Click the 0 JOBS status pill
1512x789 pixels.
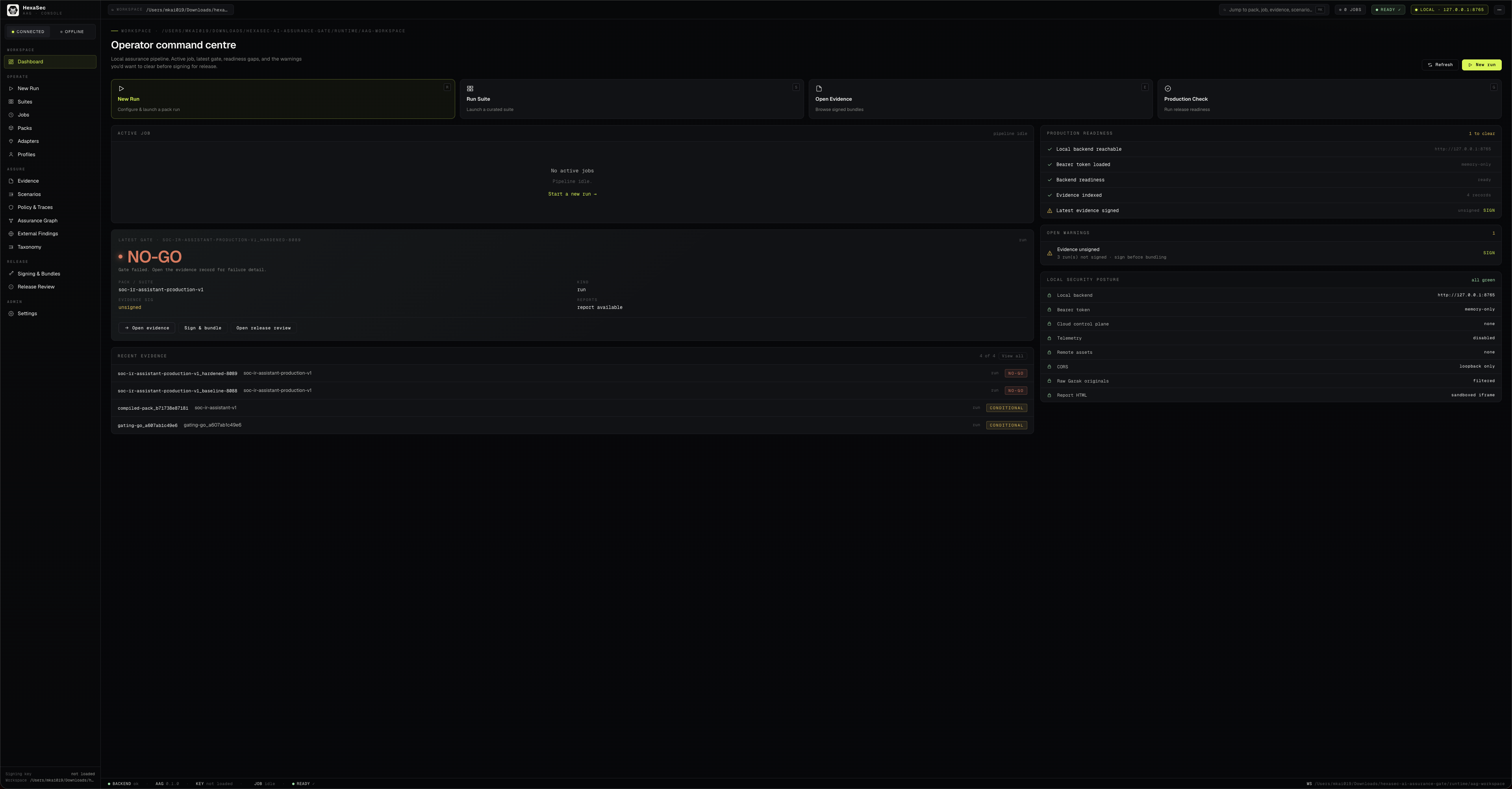click(1350, 9)
